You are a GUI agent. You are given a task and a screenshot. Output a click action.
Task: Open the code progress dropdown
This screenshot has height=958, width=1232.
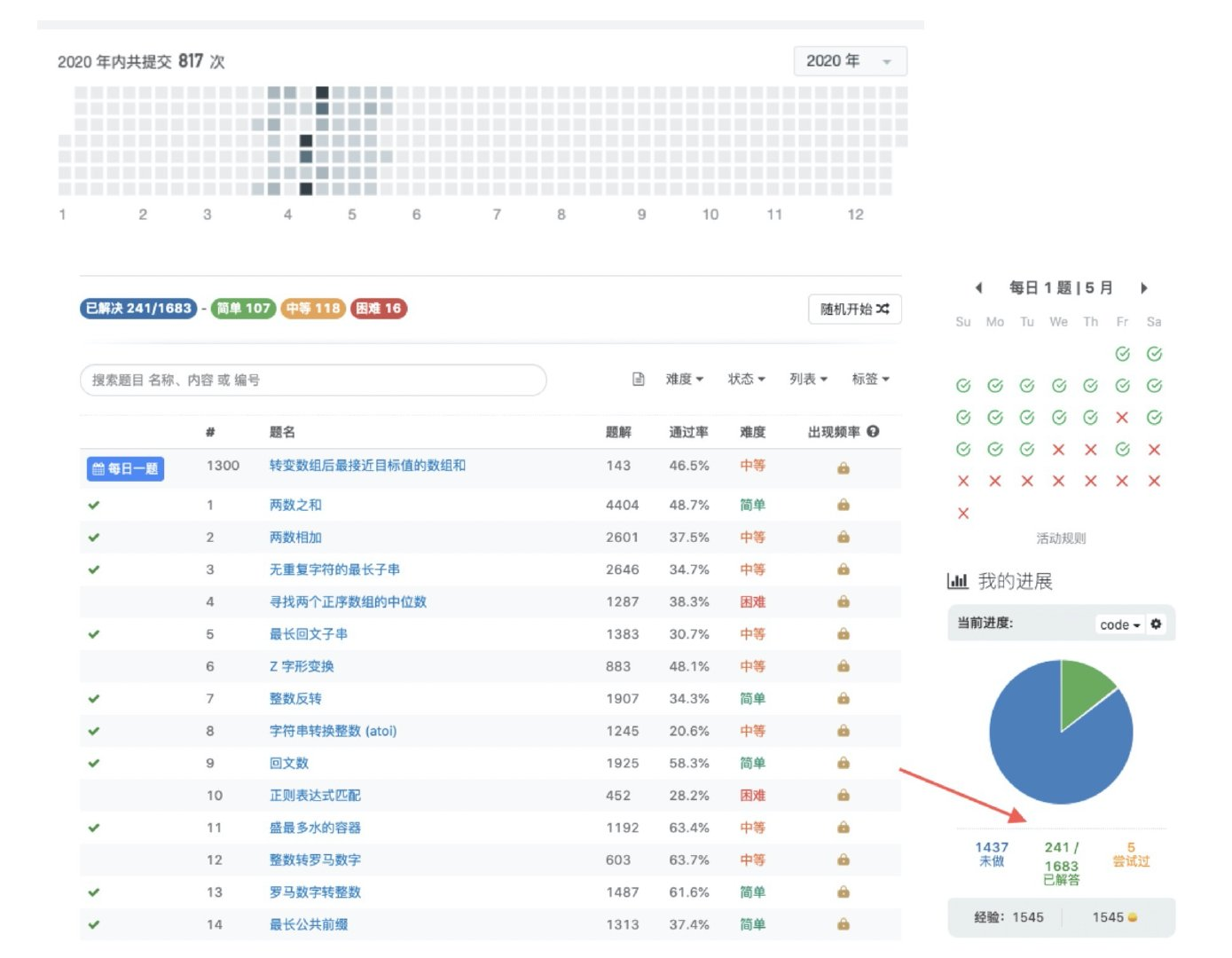1119,624
